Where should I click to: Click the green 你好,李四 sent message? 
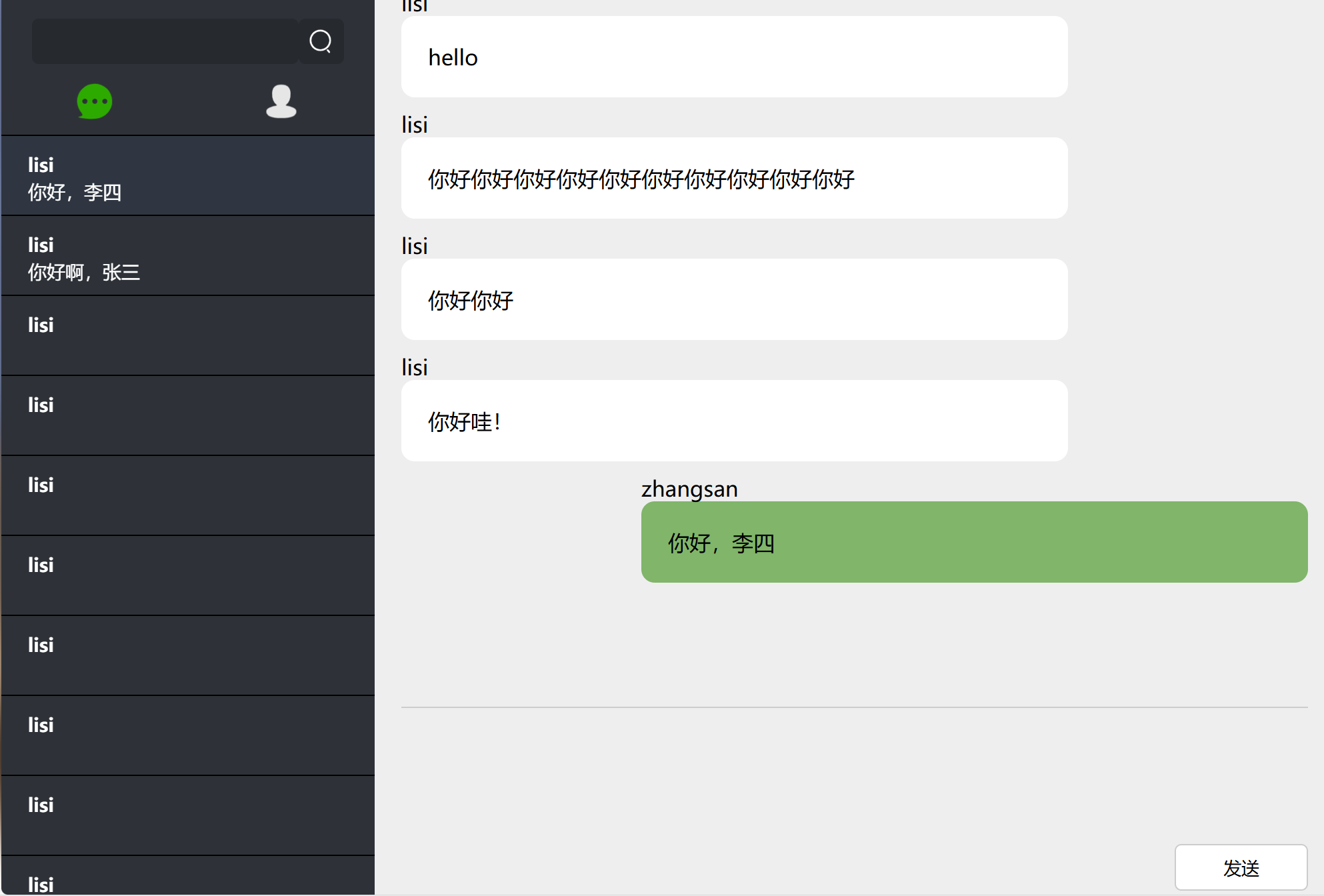click(x=974, y=543)
